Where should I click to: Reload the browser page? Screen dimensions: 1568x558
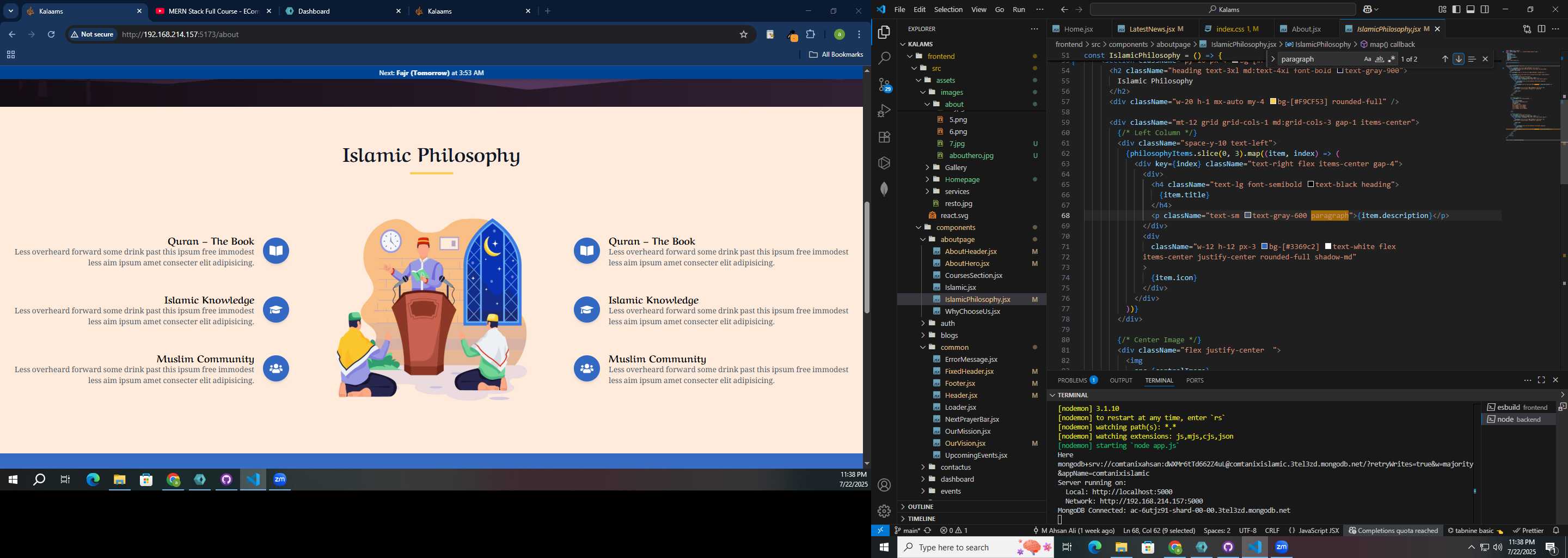click(x=52, y=35)
